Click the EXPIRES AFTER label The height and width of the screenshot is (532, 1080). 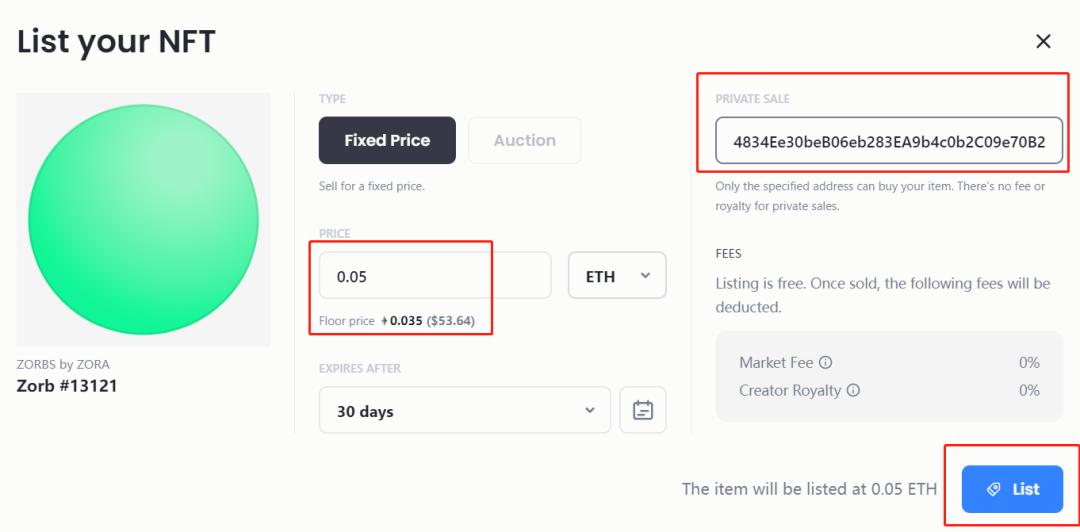359,368
